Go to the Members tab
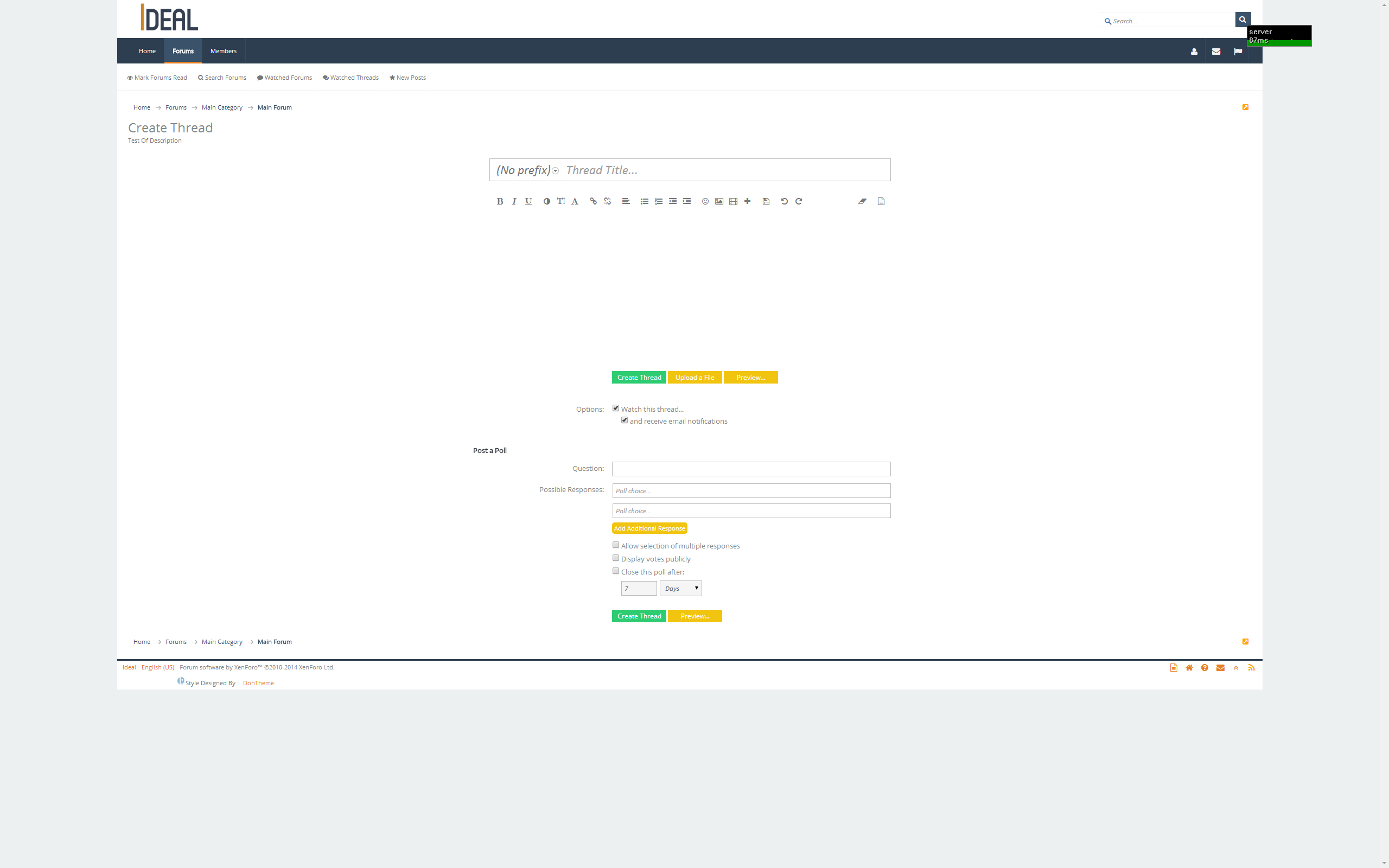Screen dimensions: 1389x868 click(x=224, y=51)
